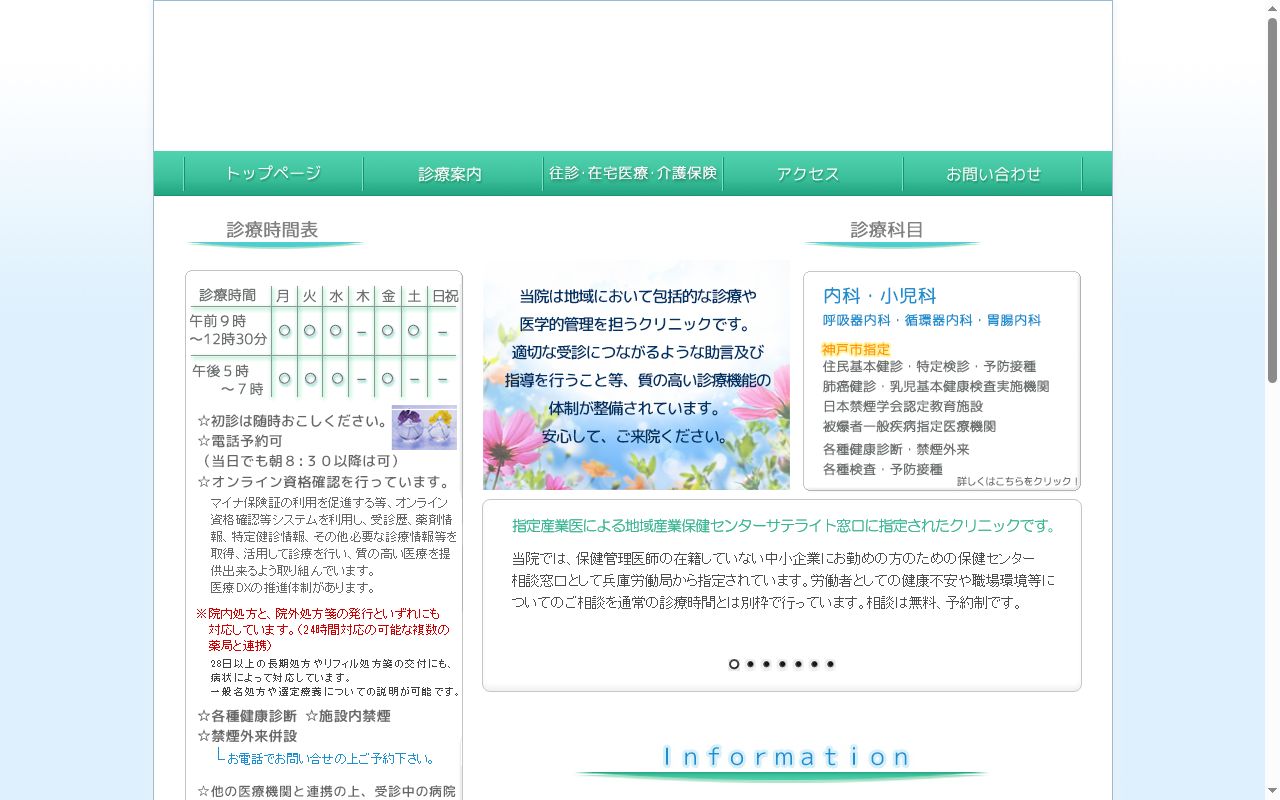Click the small purple flower photo thumbnail
Viewport: 1280px width, 800px height.
(x=424, y=427)
